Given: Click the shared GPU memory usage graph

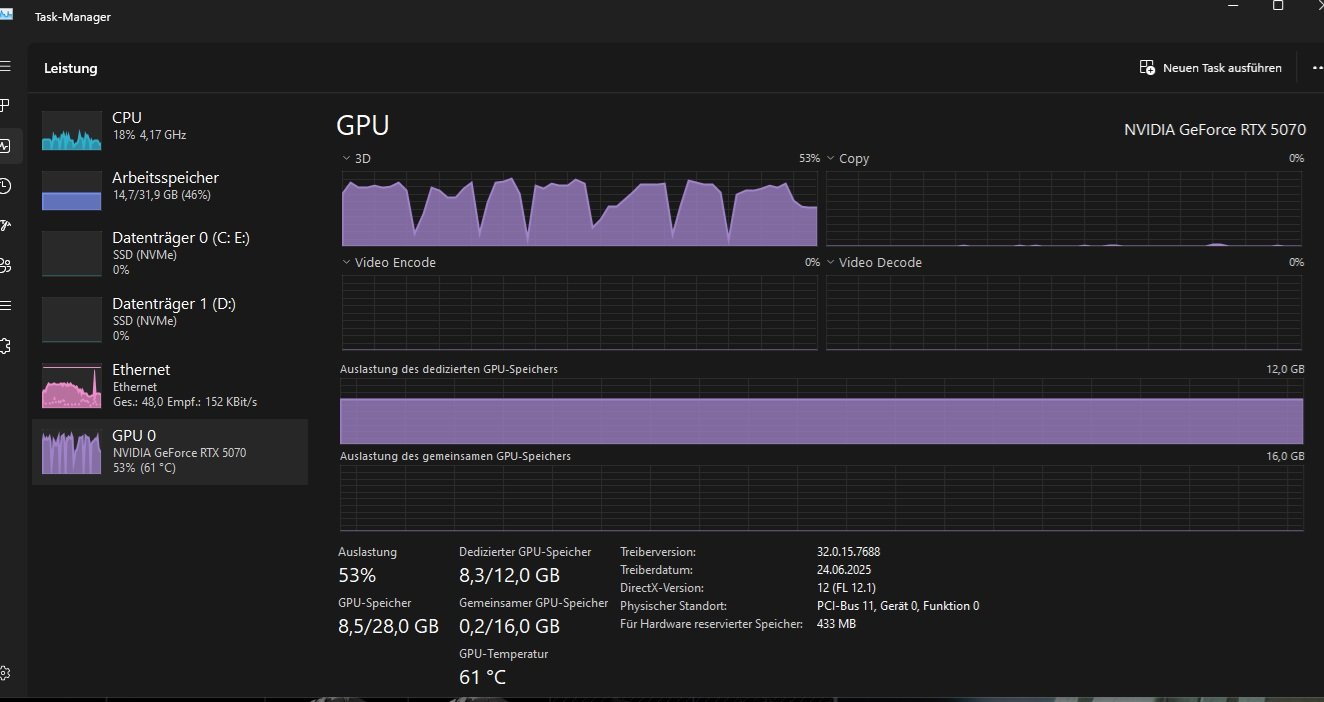Looking at the screenshot, I should coord(821,498).
